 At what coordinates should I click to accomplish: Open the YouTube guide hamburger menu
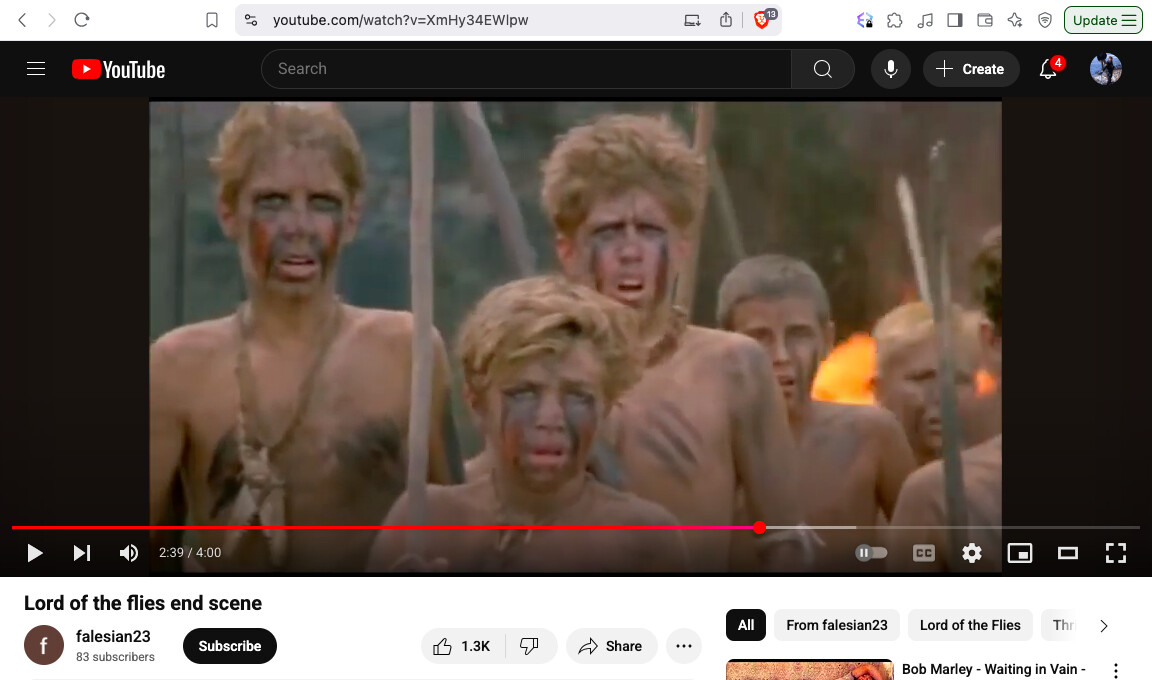(36, 69)
